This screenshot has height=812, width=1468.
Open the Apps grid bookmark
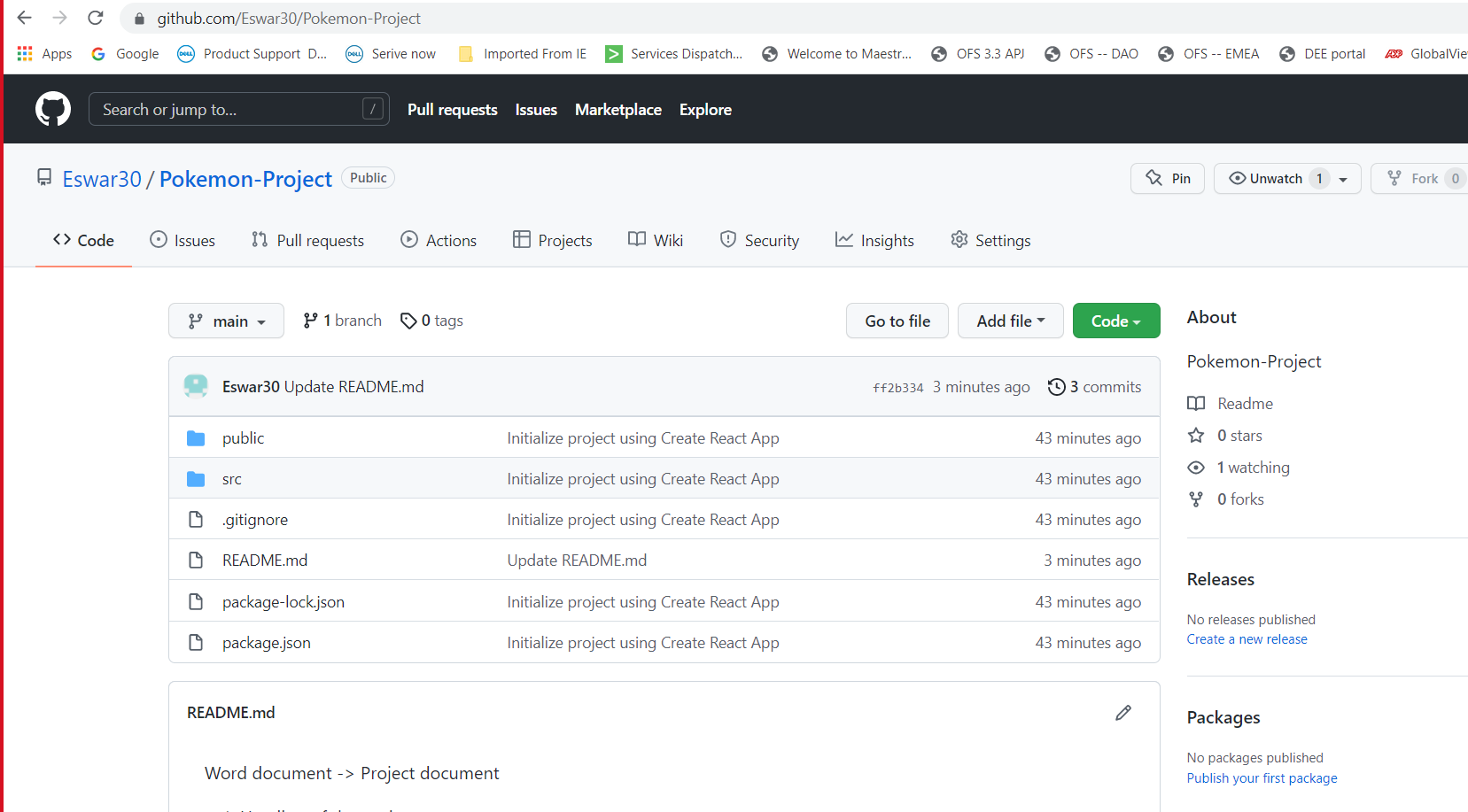point(44,54)
